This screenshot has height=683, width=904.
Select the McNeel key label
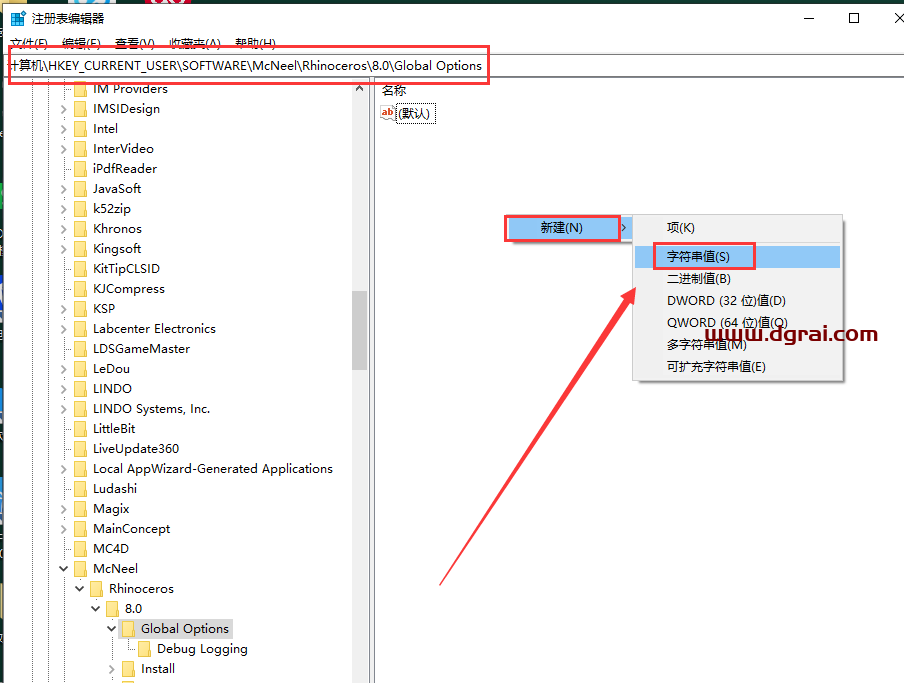[x=115, y=569]
